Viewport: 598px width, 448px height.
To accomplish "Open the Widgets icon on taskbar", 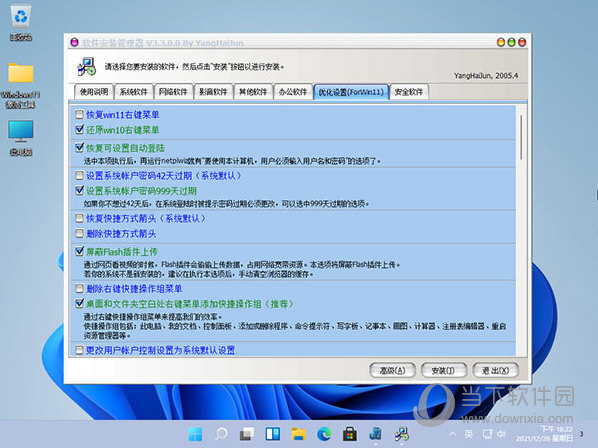I will pos(273,434).
